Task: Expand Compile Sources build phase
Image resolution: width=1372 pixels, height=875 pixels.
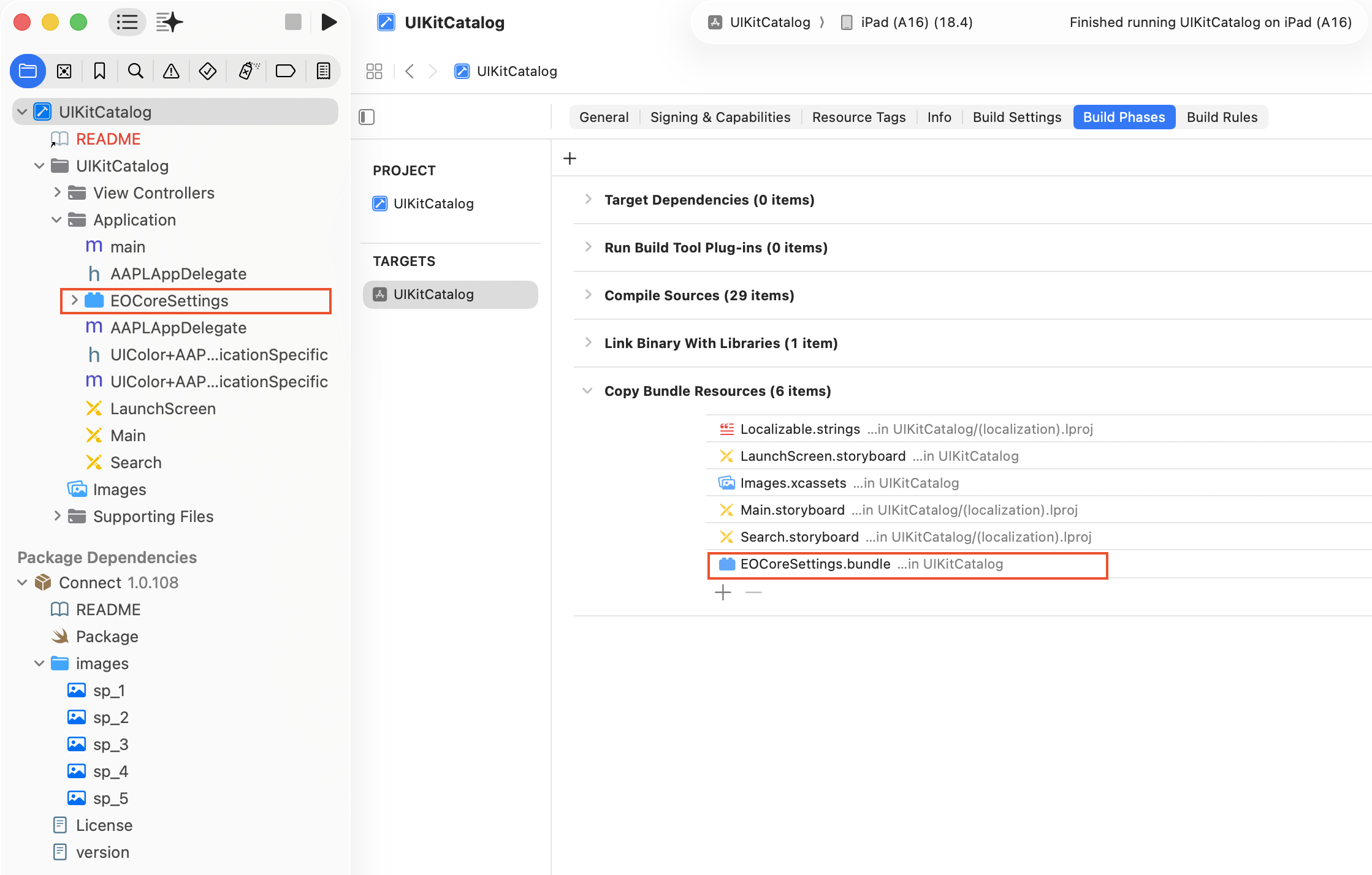Action: click(x=588, y=295)
